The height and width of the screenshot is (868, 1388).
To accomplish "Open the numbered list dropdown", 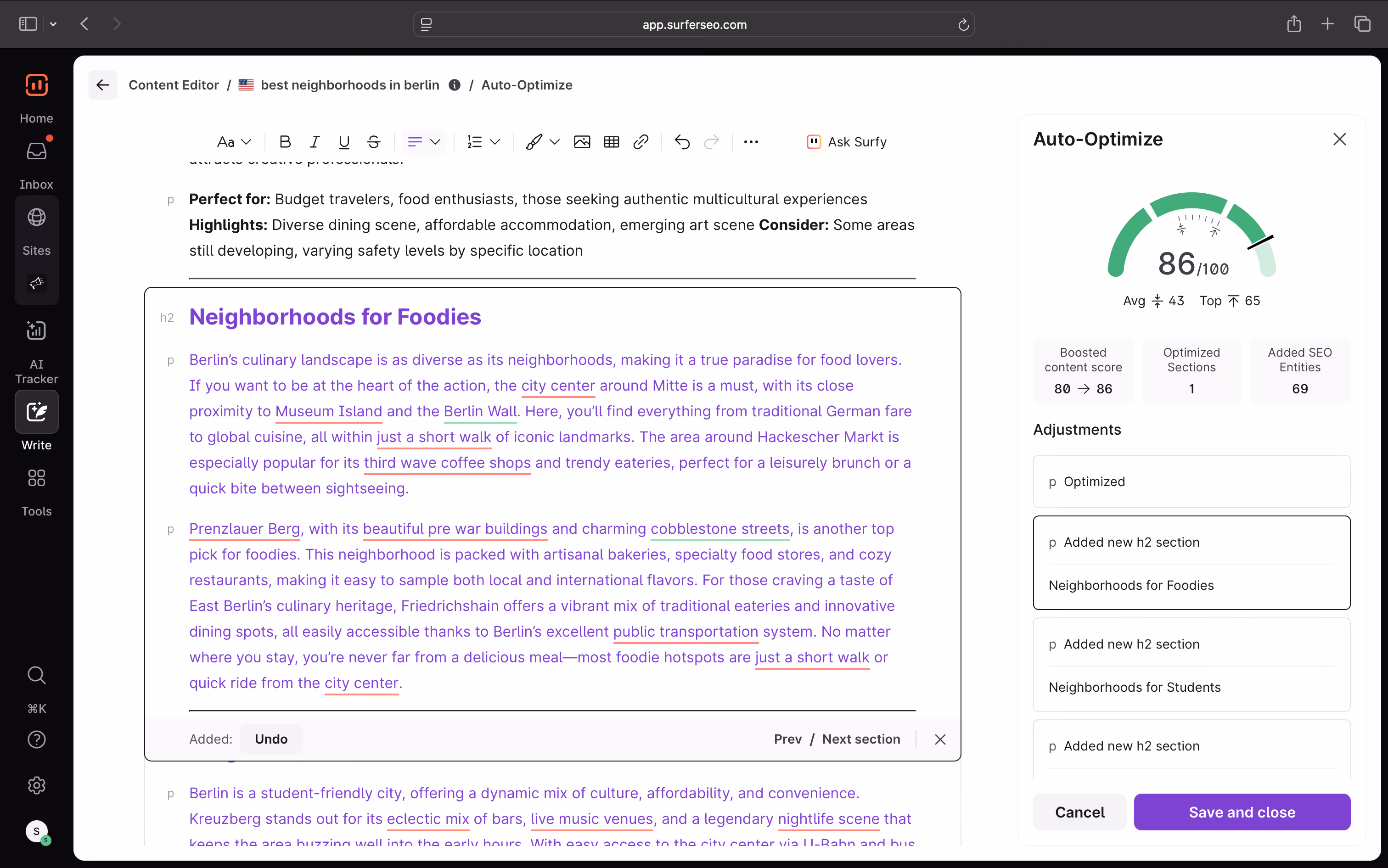I will [x=483, y=142].
